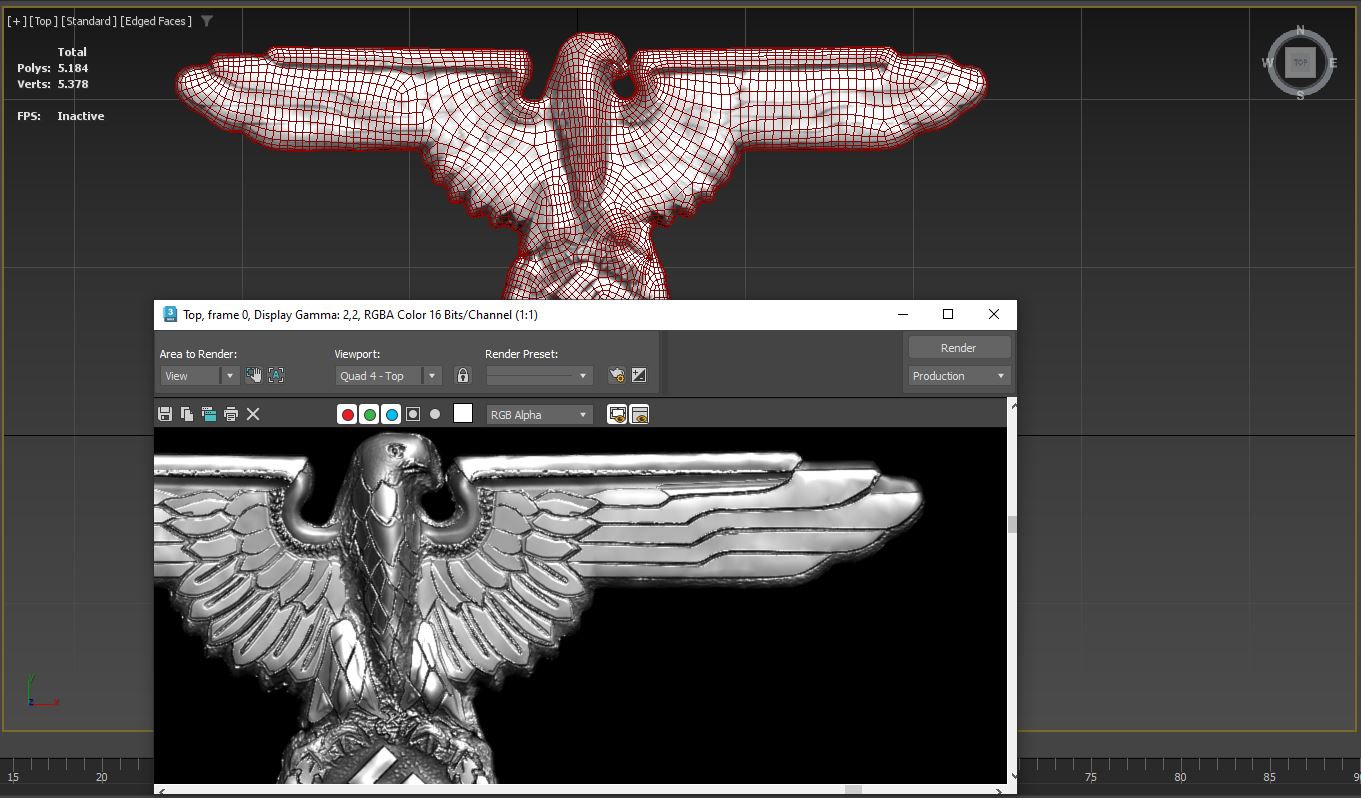Viewport: 1361px width, 798px height.
Task: Click the Verts count 5.378
Action: click(x=73, y=84)
